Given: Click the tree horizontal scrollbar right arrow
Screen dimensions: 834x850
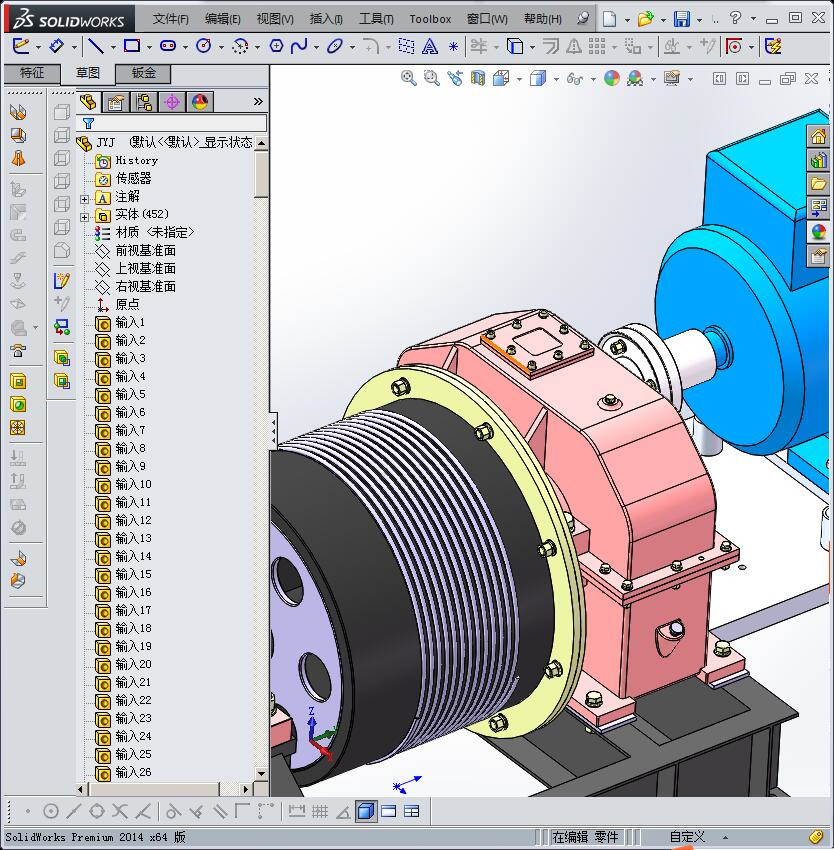Looking at the screenshot, I should (x=246, y=789).
